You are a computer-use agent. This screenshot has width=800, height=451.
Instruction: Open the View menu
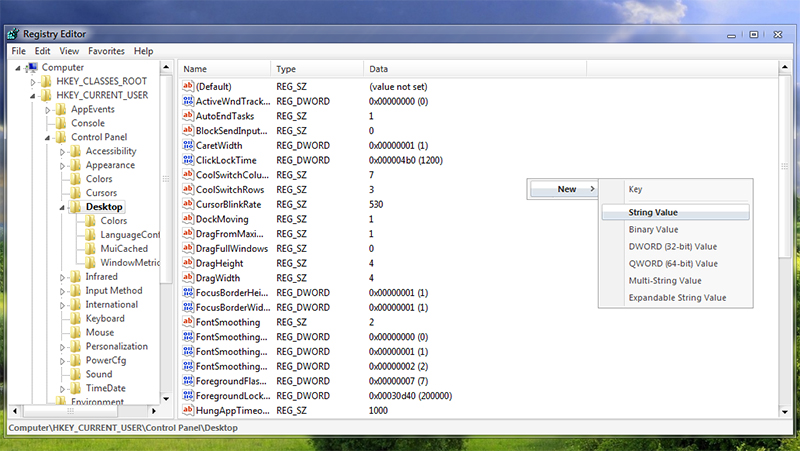tap(69, 51)
